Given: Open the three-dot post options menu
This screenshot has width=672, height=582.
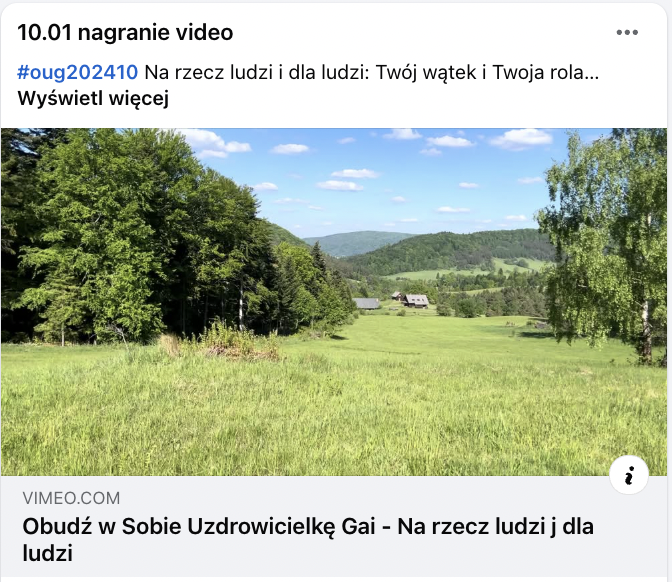Looking at the screenshot, I should (x=627, y=33).
